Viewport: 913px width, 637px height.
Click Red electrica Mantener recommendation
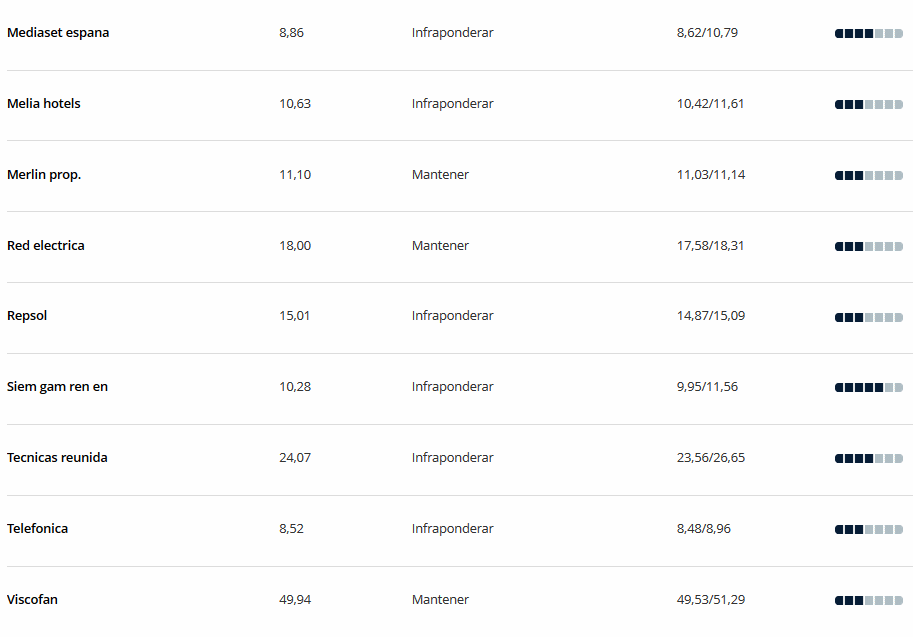440,246
